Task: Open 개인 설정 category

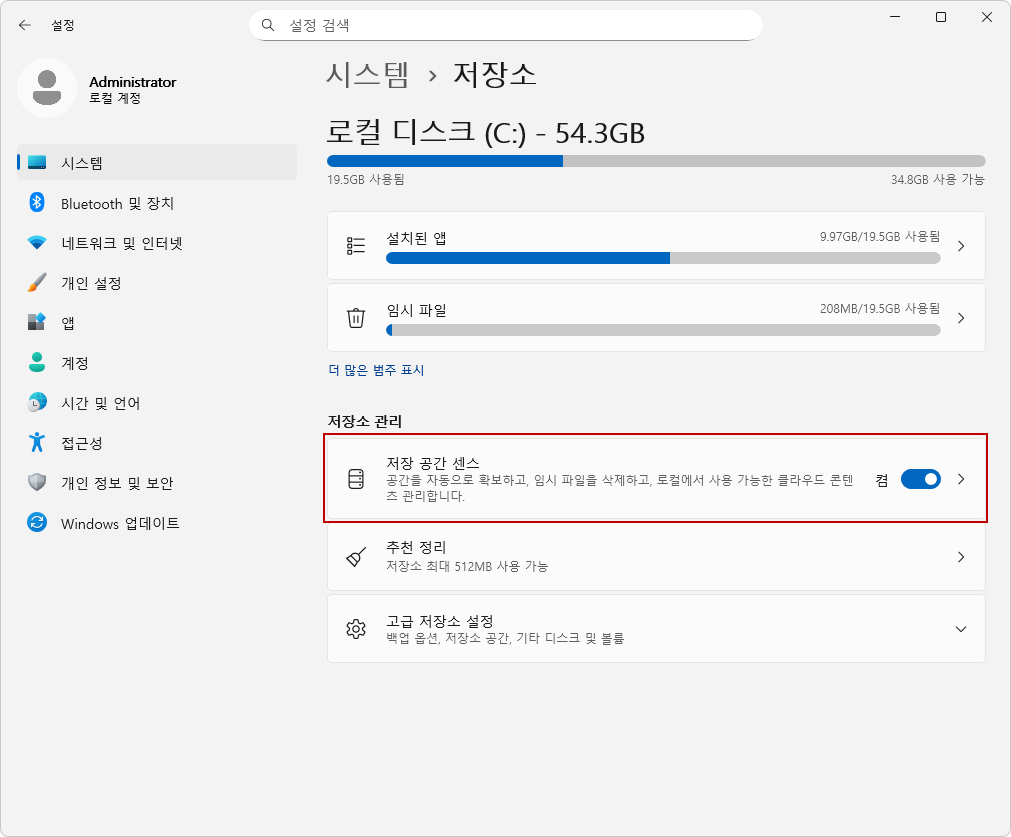Action: pos(157,283)
